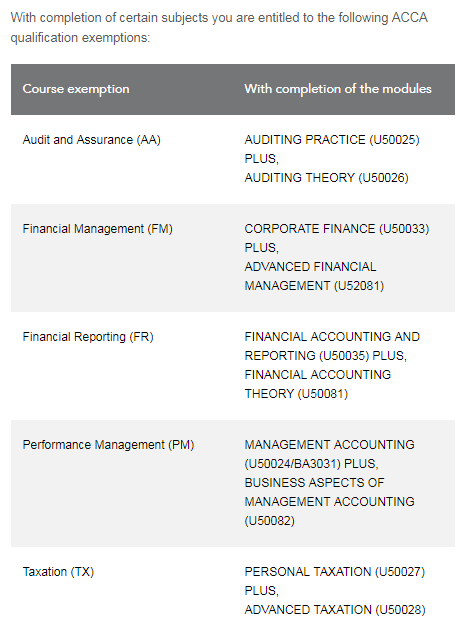473x639 pixels.
Task: Select the Audit and Assurance (AA) cell
Action: [x=92, y=140]
